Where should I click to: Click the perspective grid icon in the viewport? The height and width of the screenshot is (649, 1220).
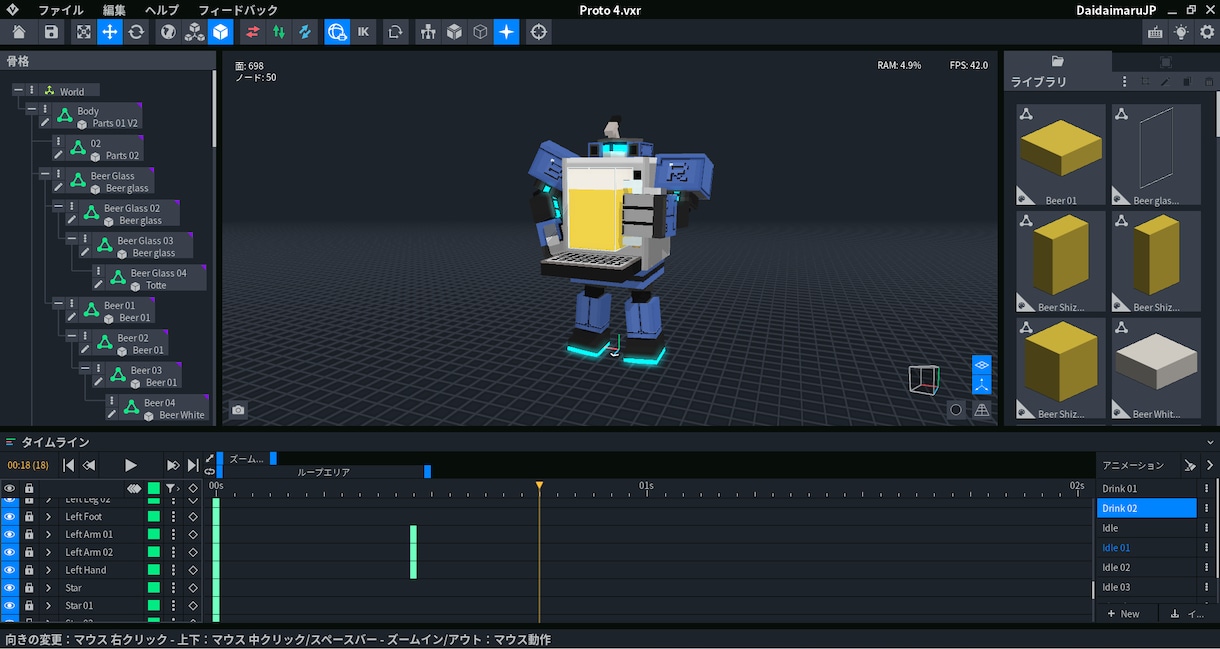click(982, 410)
